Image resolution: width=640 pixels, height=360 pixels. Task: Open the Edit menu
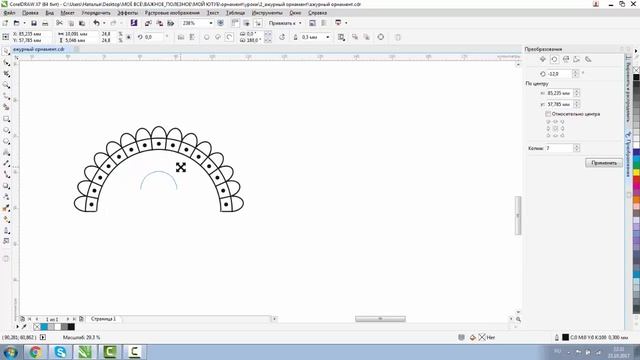30,13
